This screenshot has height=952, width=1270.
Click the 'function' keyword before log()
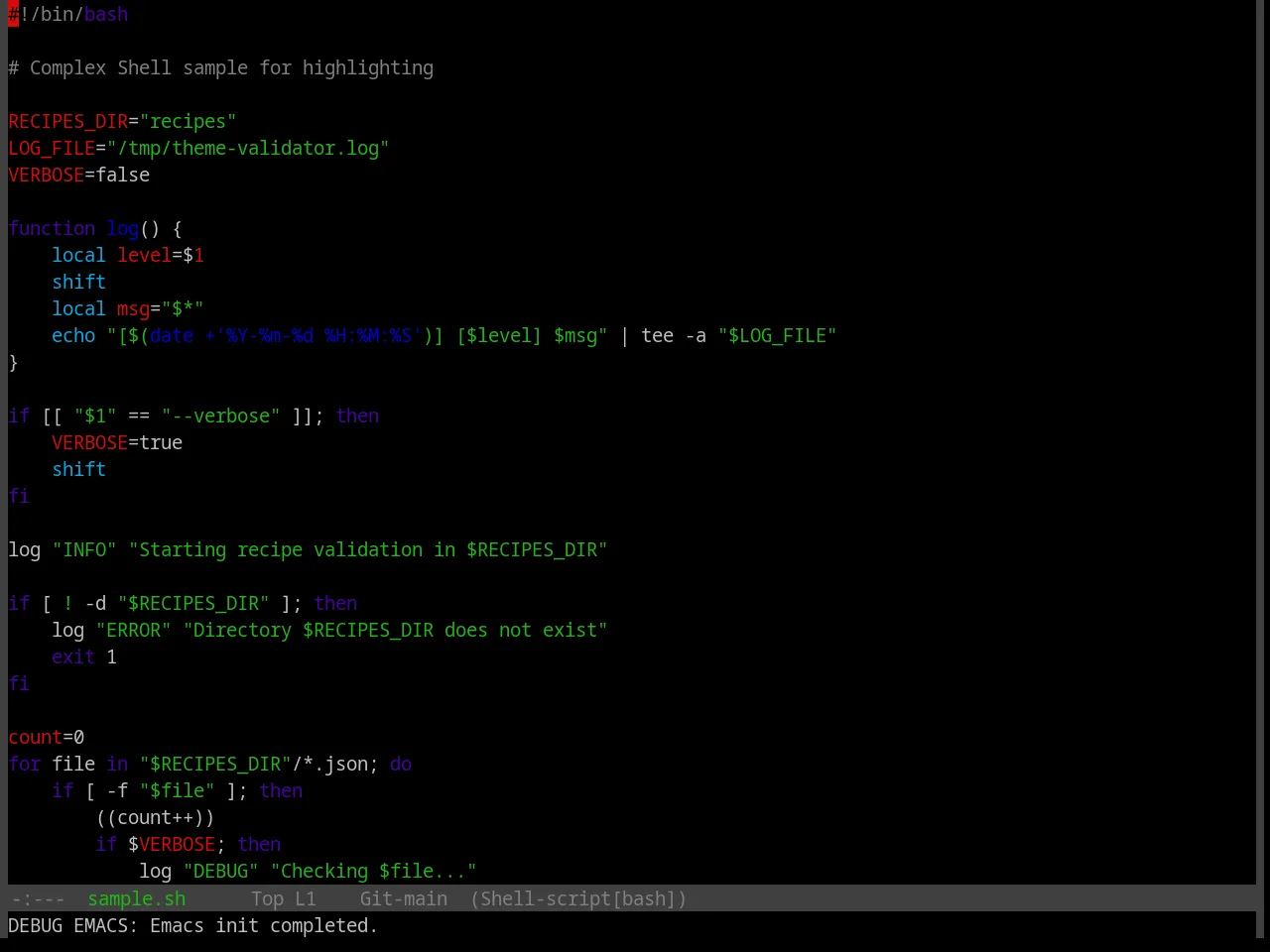tap(52, 228)
